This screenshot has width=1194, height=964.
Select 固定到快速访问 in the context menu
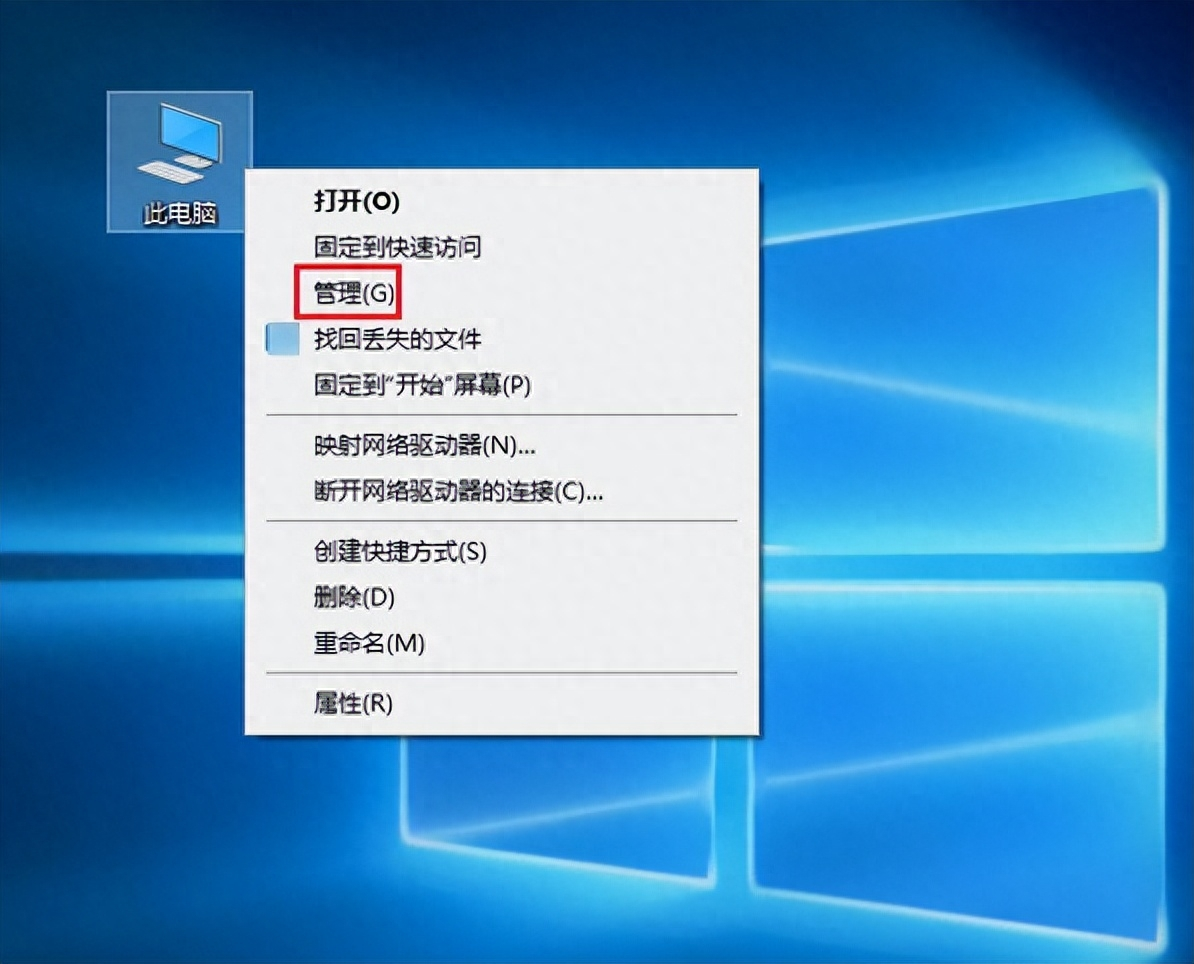(398, 247)
